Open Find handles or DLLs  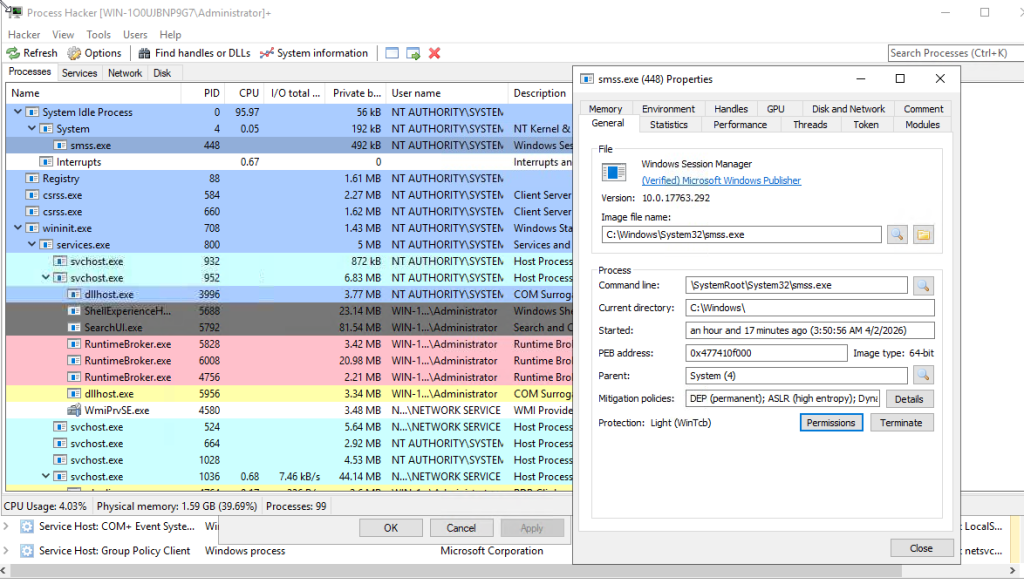click(x=194, y=53)
